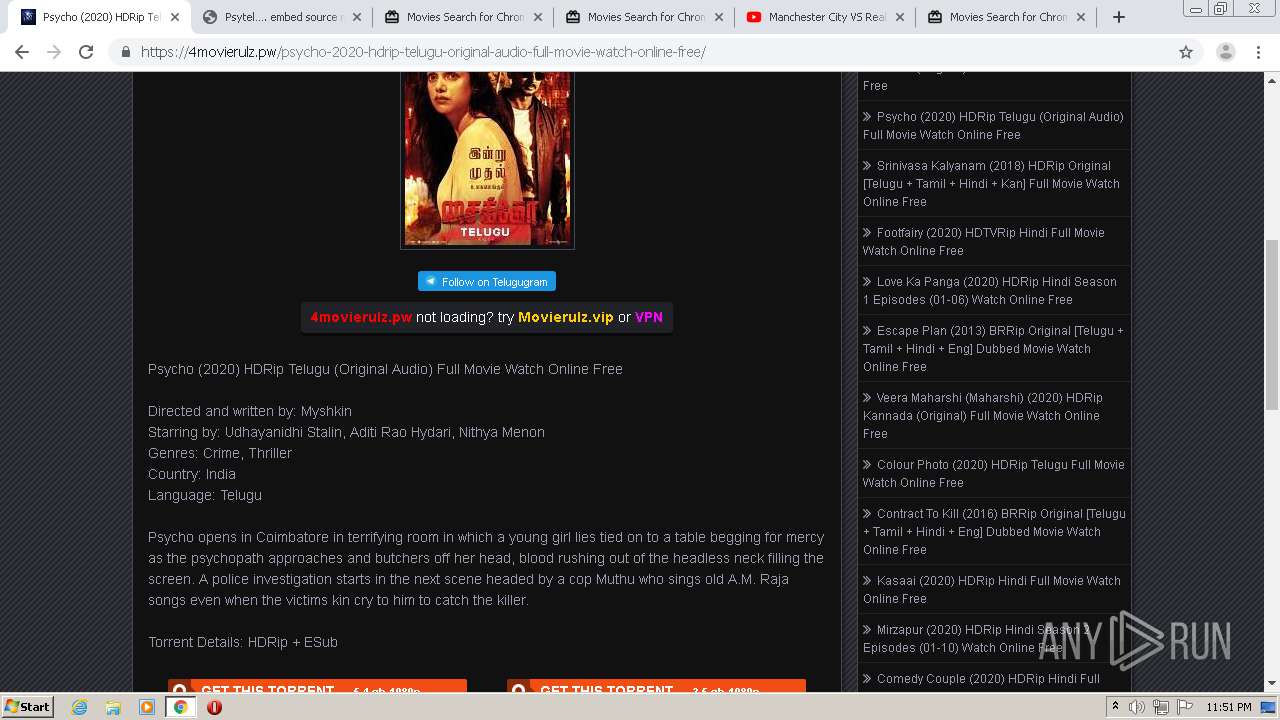Click the Psycho (2020) HDRip title heading

click(x=385, y=369)
